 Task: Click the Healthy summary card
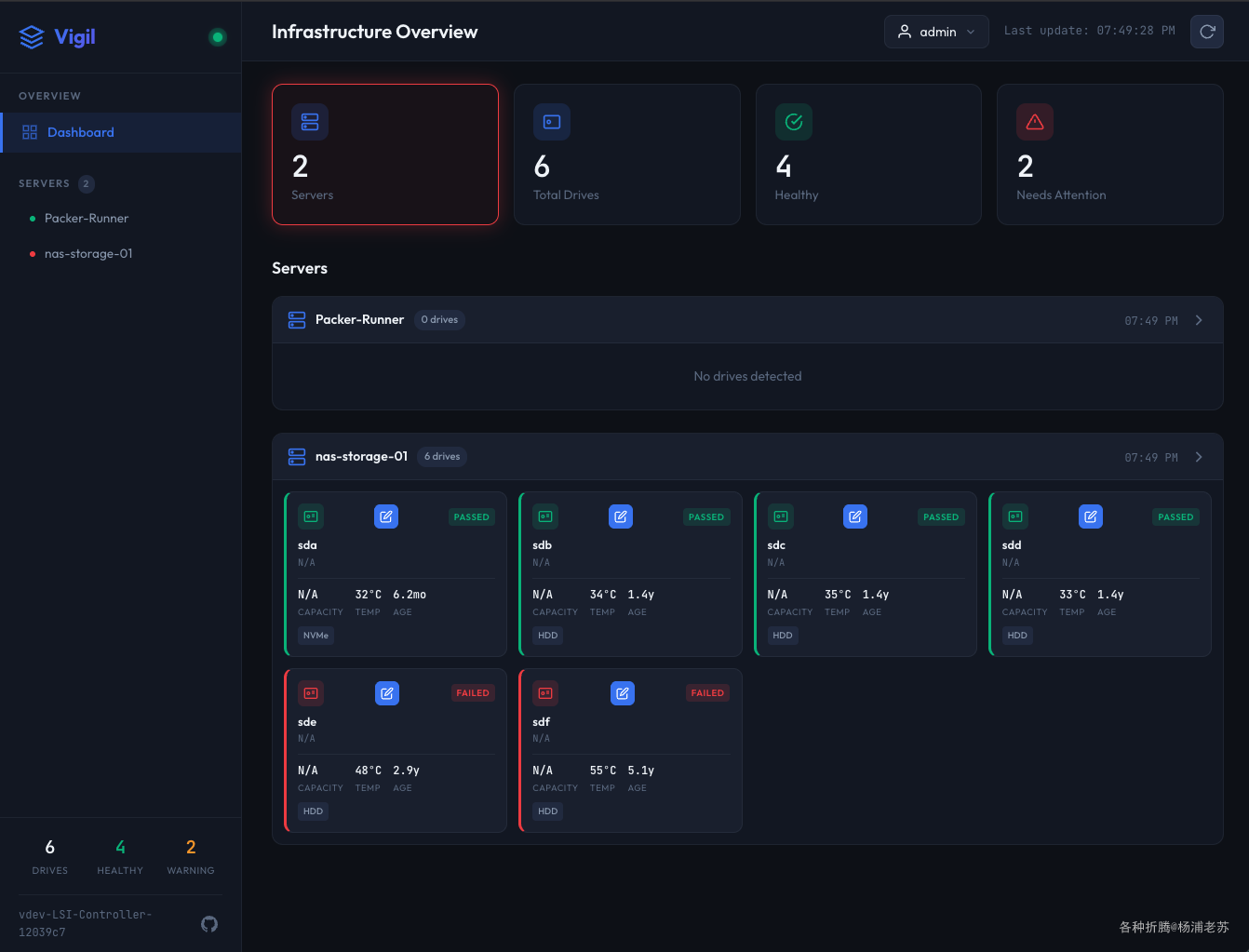tap(867, 154)
